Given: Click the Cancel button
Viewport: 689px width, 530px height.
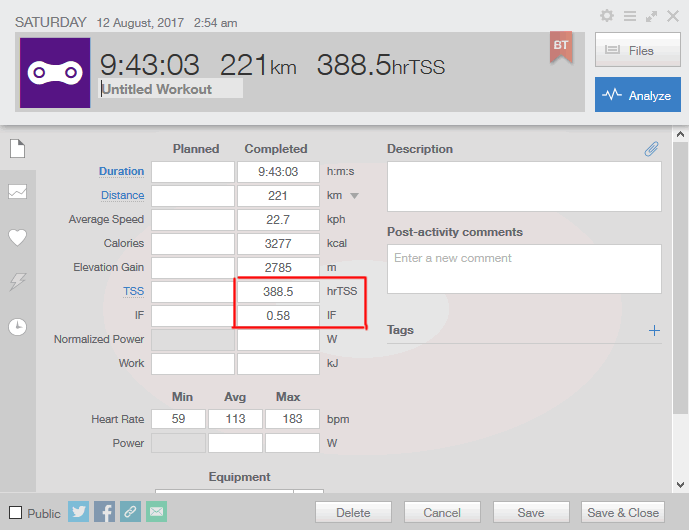Looking at the screenshot, I should (442, 512).
